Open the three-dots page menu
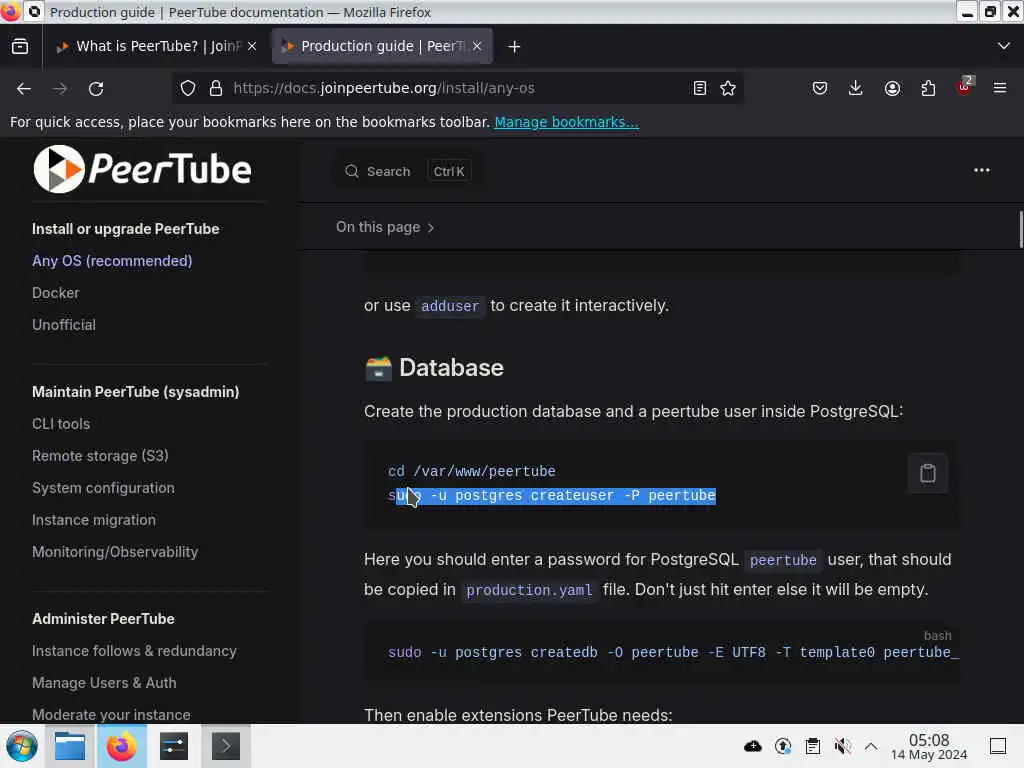The height and width of the screenshot is (768, 1024). (982, 170)
